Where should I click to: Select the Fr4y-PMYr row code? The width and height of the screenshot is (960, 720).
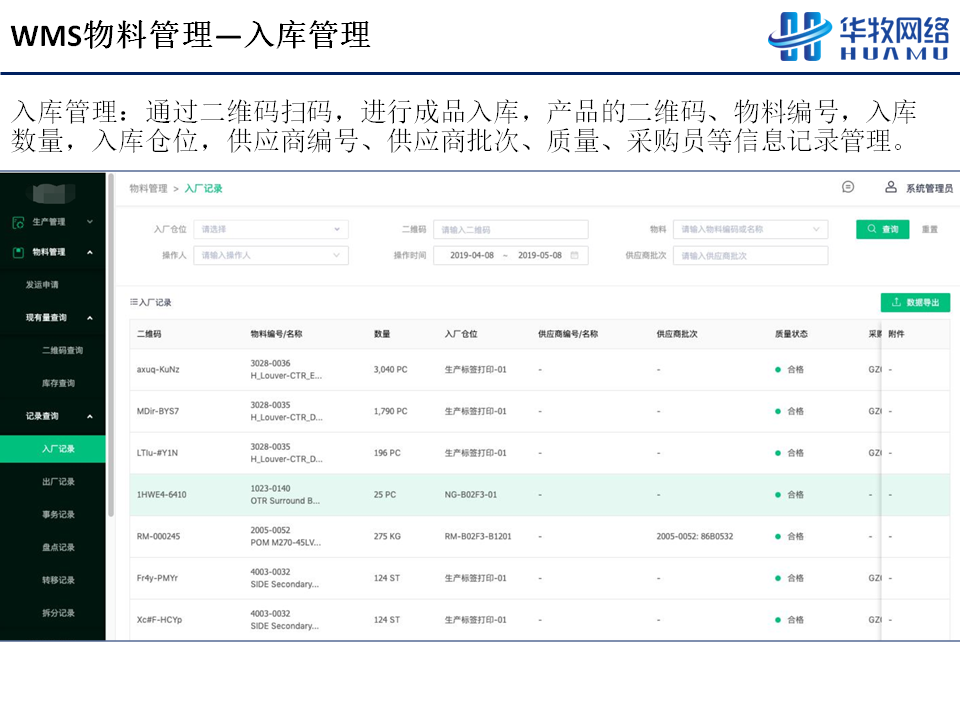pyautogui.click(x=157, y=578)
